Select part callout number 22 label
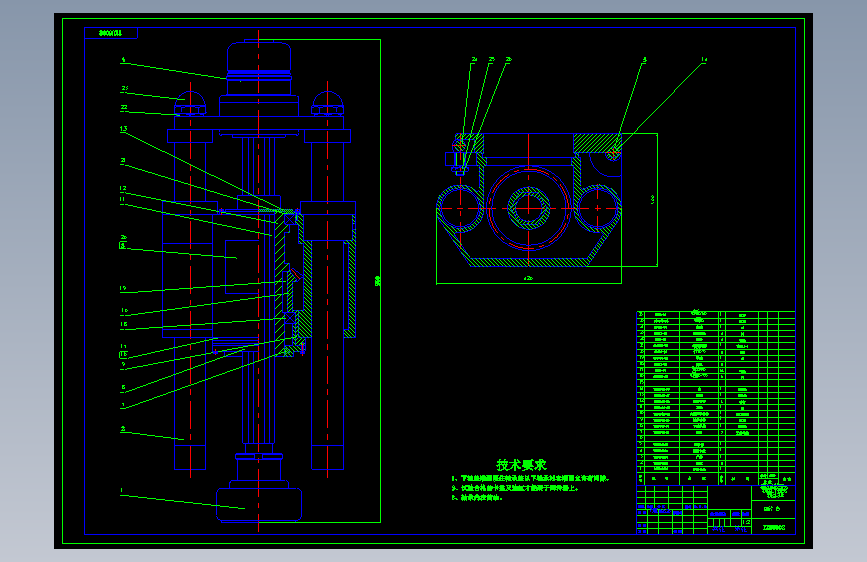Viewport: 867px width, 562px height. coord(124,108)
